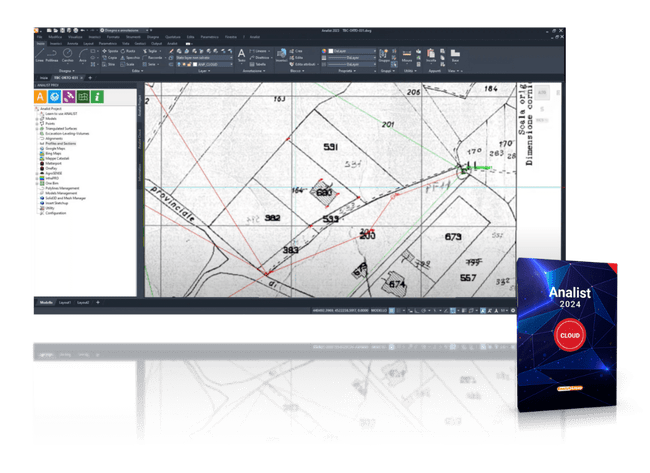Viewport: 650px width, 473px height.
Task: Select the Cerchio circle tool
Action: [68, 55]
